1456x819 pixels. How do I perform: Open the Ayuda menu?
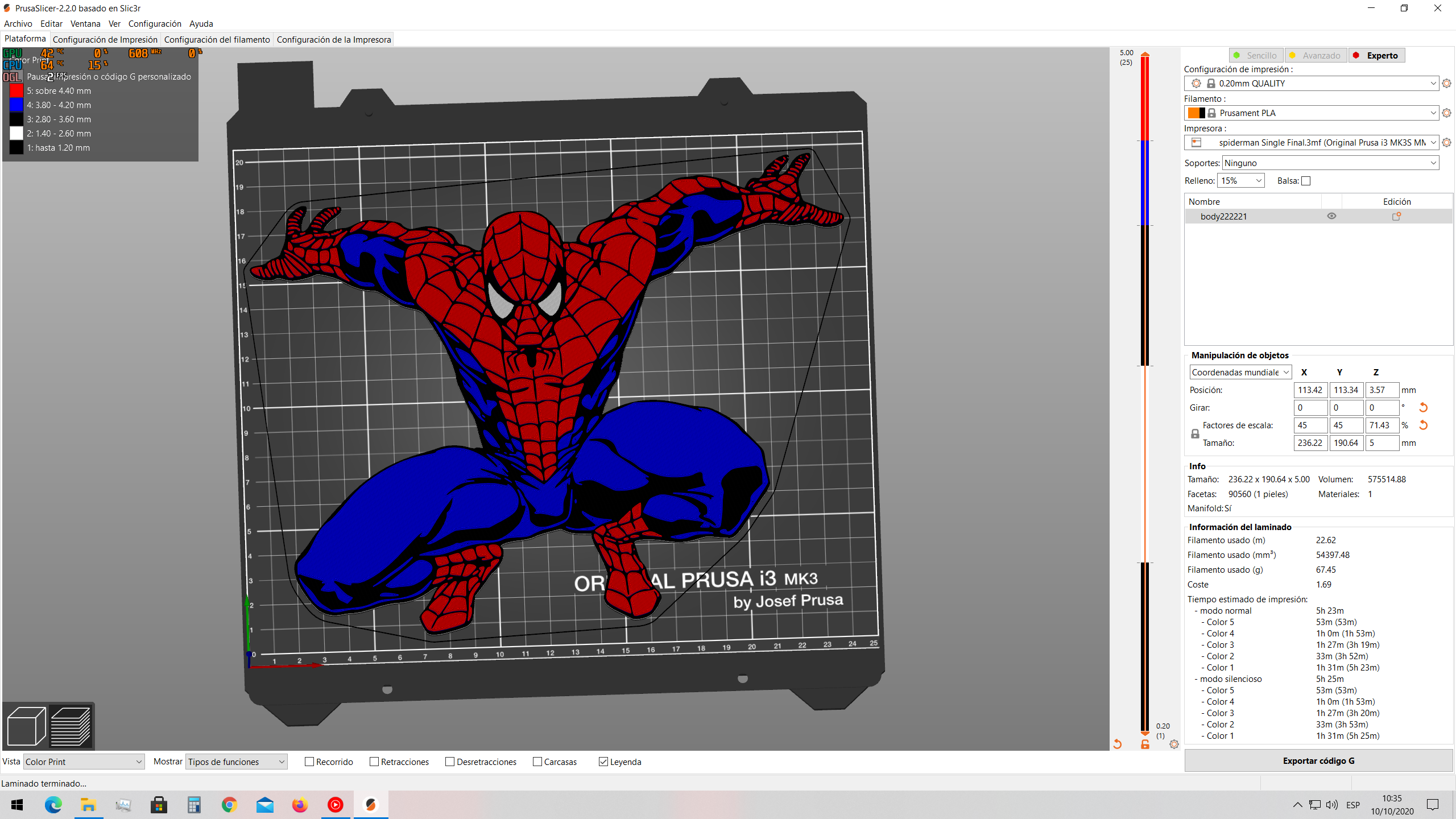pos(201,24)
